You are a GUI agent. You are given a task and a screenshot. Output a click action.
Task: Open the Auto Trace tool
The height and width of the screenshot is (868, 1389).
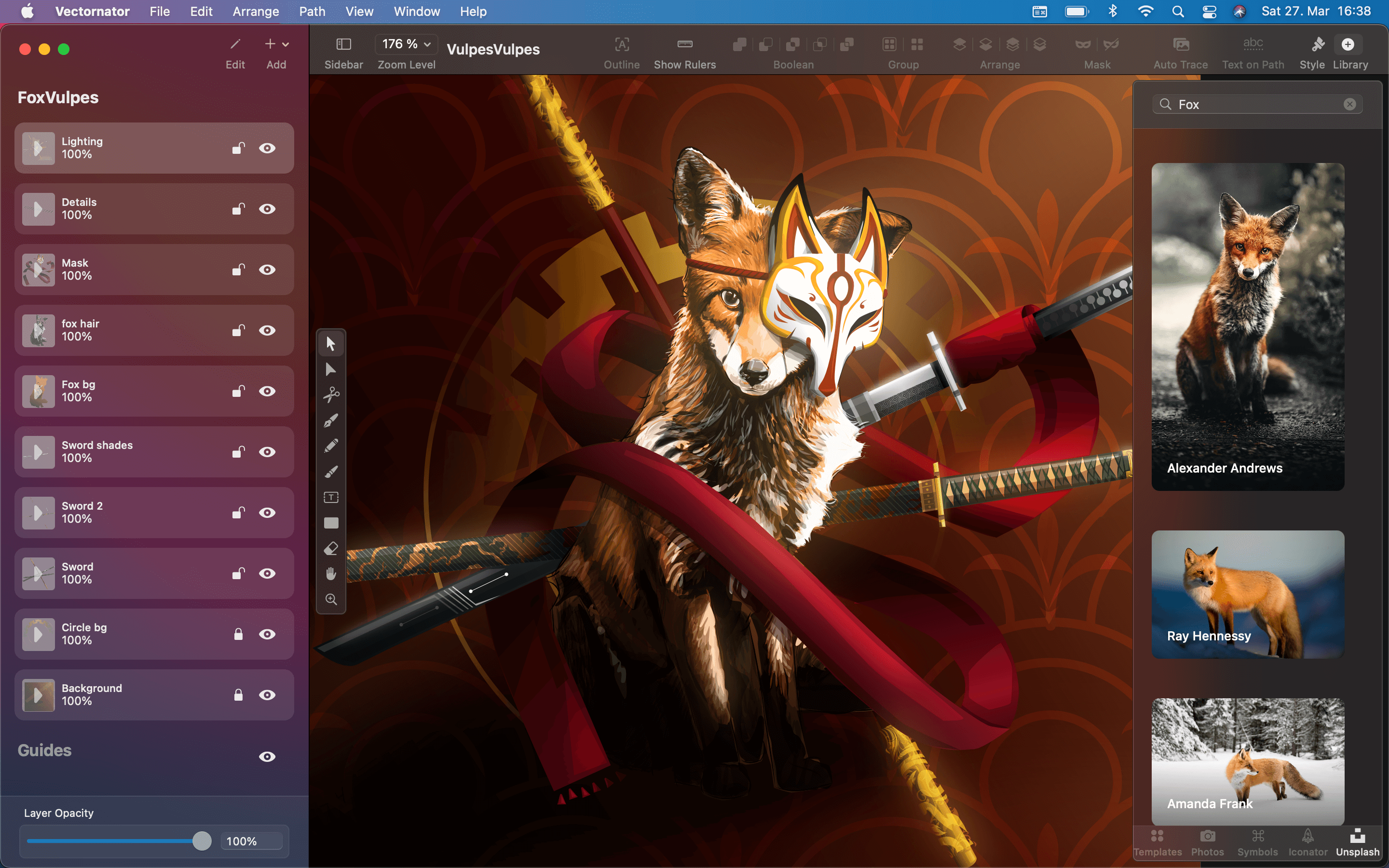pyautogui.click(x=1181, y=44)
